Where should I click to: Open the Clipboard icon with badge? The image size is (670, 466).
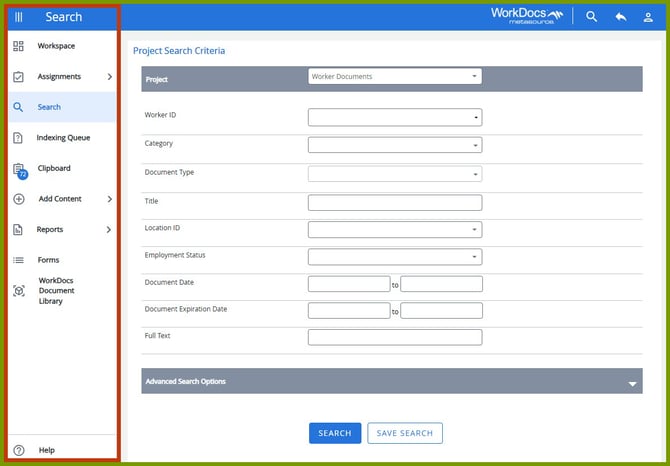19,170
